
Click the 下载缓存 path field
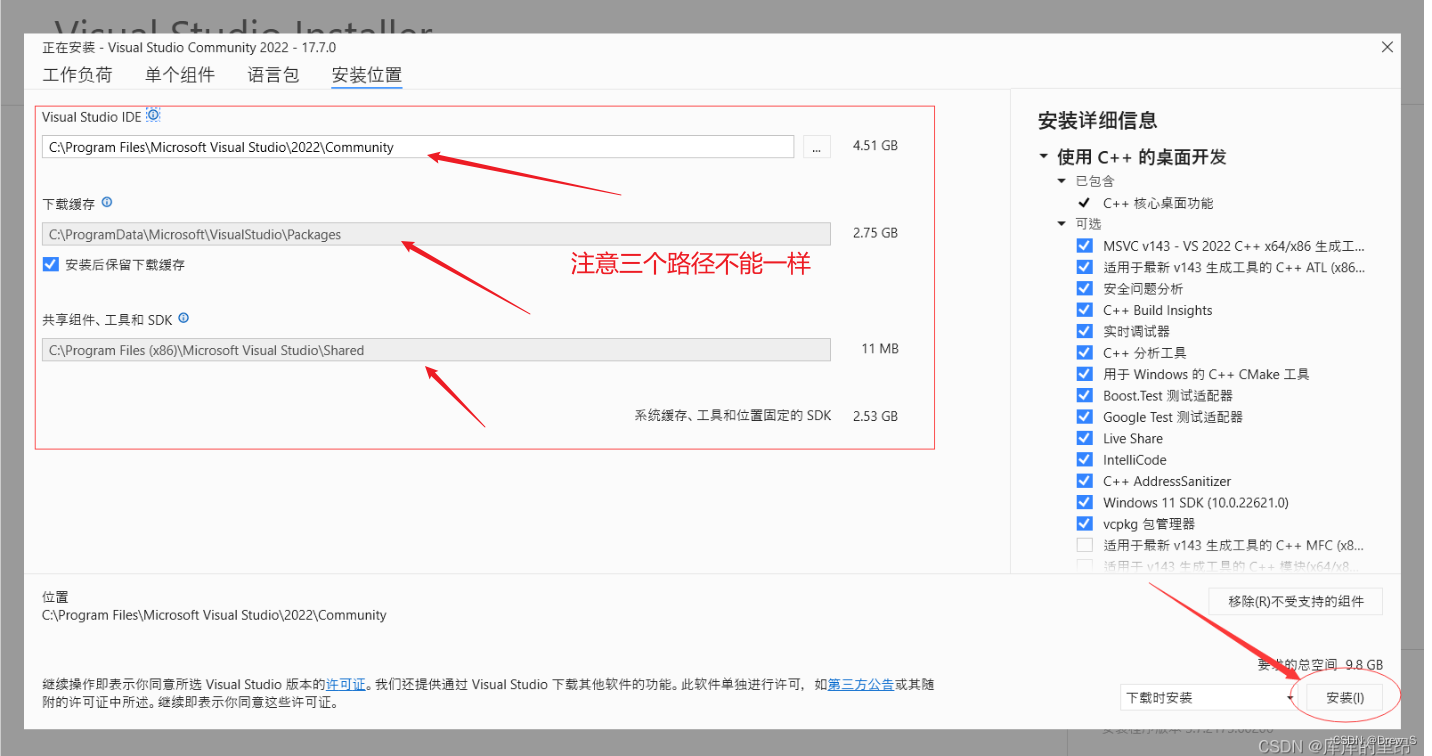(x=436, y=234)
